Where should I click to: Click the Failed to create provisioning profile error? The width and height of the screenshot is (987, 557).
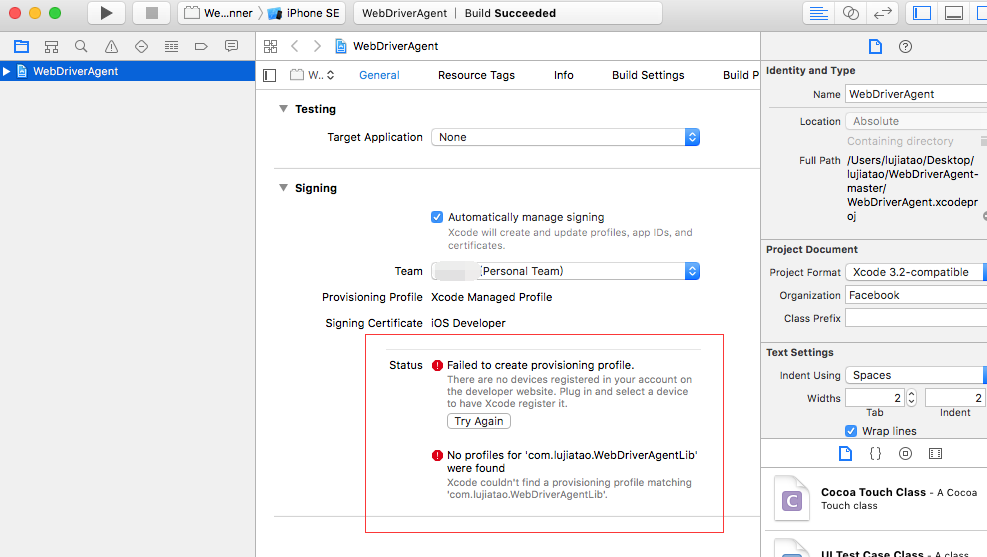(540, 365)
